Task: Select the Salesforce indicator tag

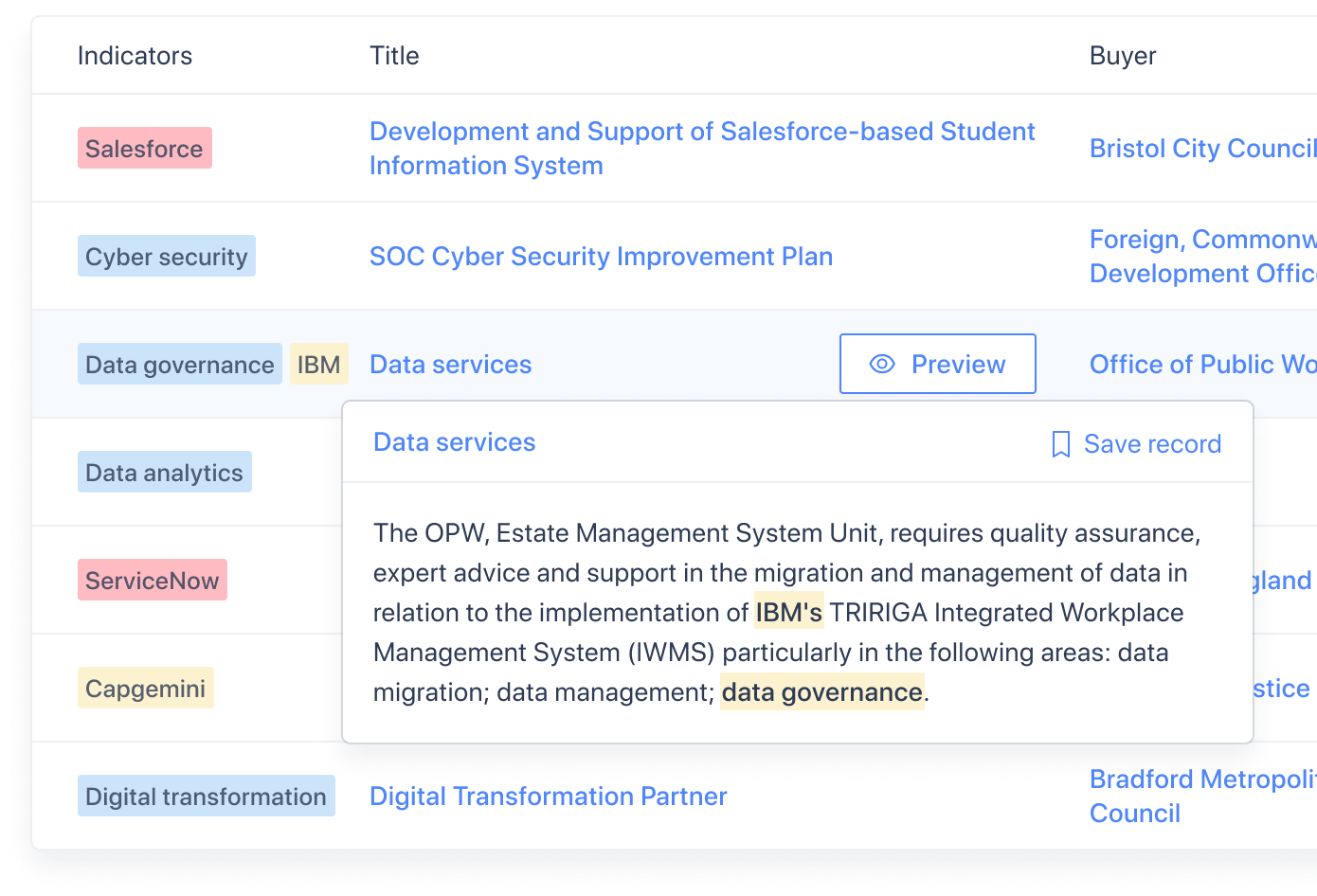Action: [144, 148]
